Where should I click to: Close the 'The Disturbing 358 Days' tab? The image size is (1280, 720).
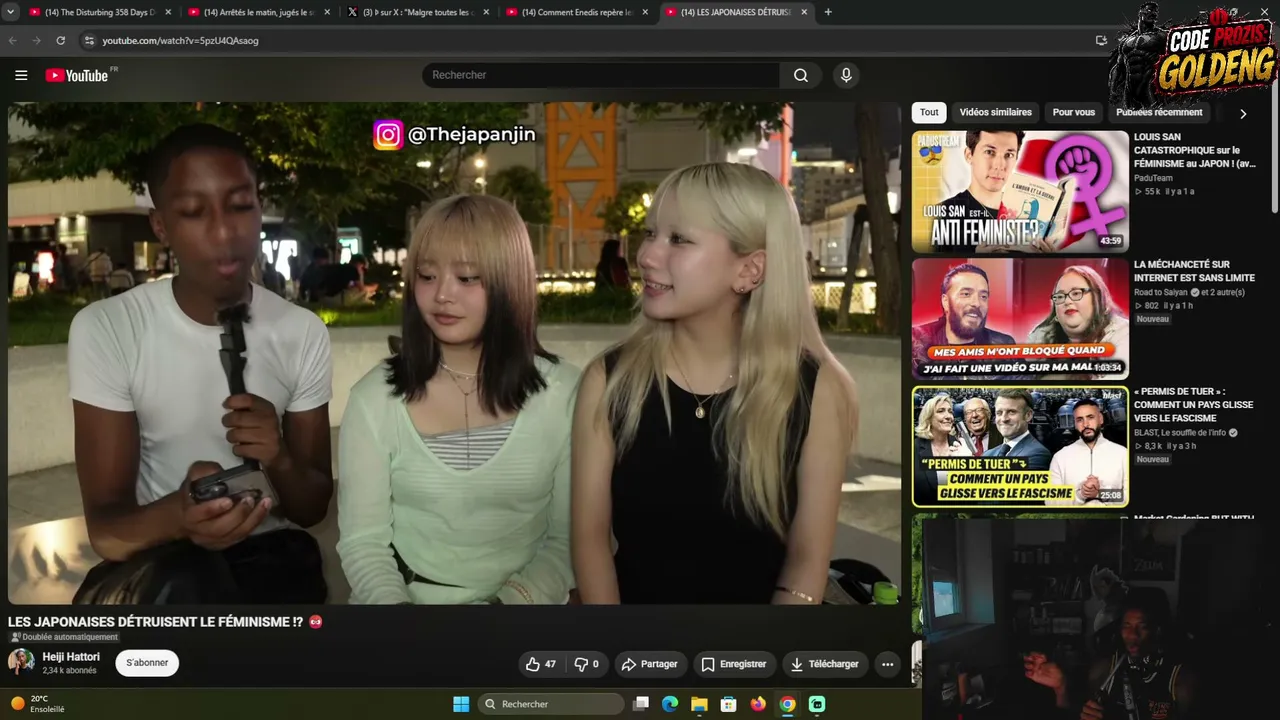[x=168, y=12]
